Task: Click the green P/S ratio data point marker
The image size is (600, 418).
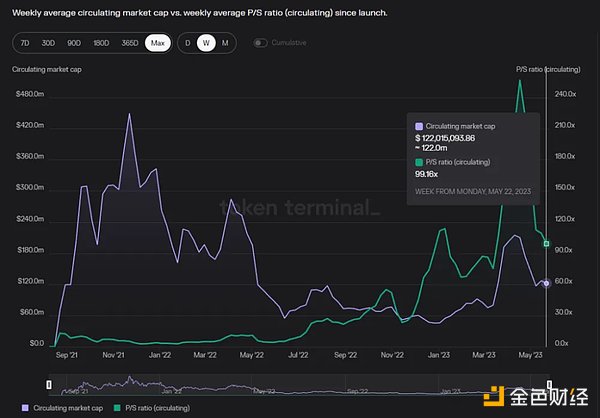Action: (546, 243)
